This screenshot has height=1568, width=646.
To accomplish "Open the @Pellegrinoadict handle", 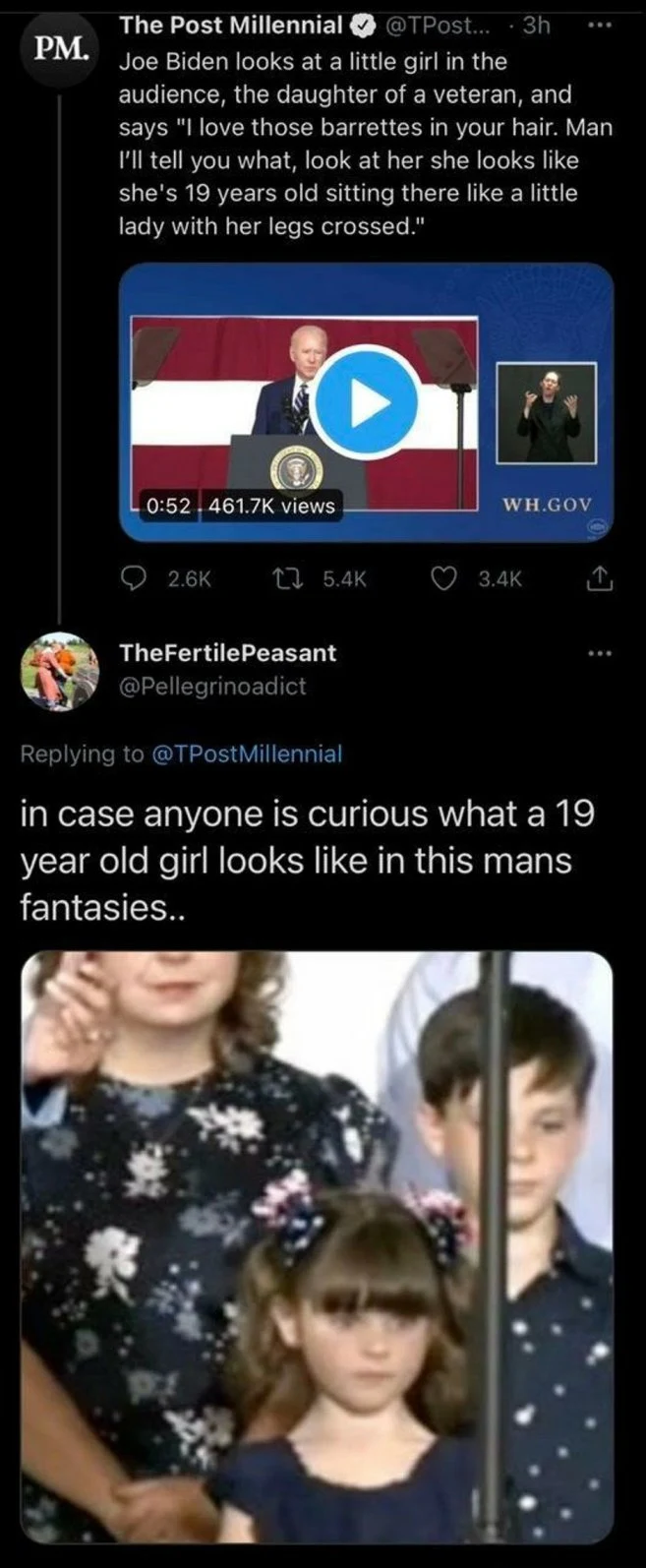I will tap(212, 686).
